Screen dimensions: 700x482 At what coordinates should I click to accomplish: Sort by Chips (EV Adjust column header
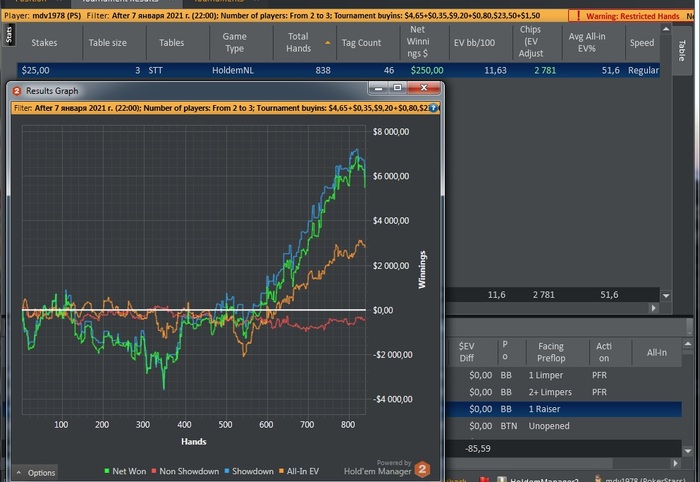click(x=530, y=42)
